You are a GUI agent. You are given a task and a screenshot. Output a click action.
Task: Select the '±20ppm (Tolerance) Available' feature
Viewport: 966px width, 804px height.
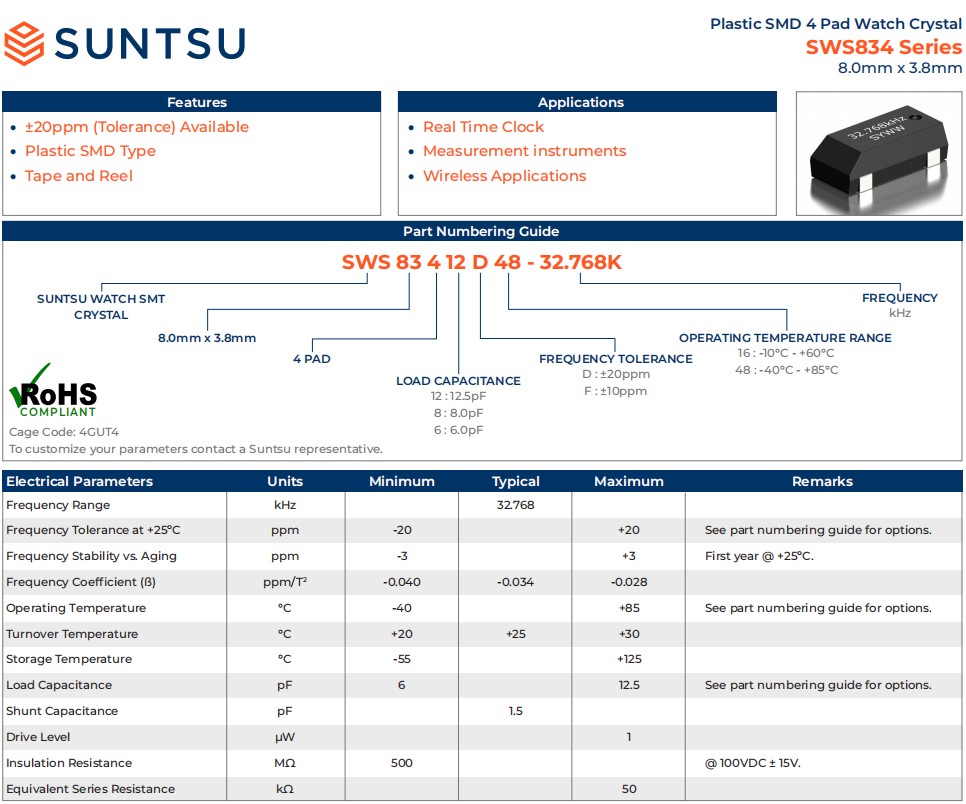point(137,127)
